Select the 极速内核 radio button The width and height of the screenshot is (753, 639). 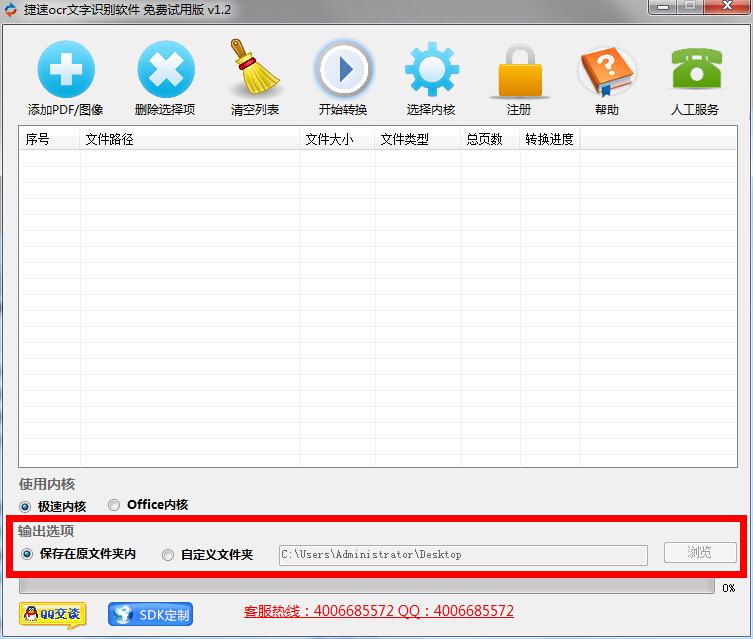(25, 506)
